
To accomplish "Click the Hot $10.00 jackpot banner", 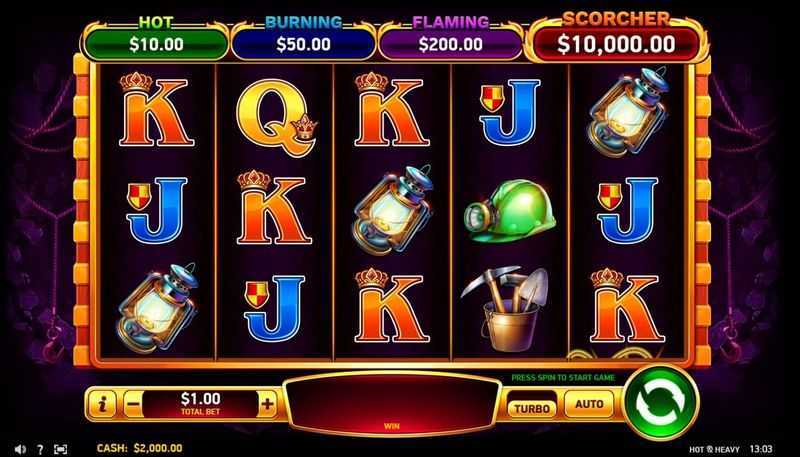I will tap(156, 39).
